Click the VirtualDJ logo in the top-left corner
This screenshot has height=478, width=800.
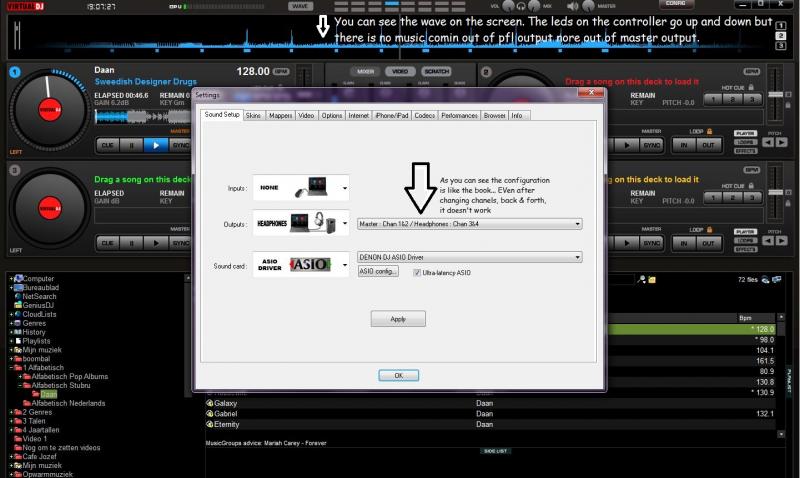click(25, 6)
